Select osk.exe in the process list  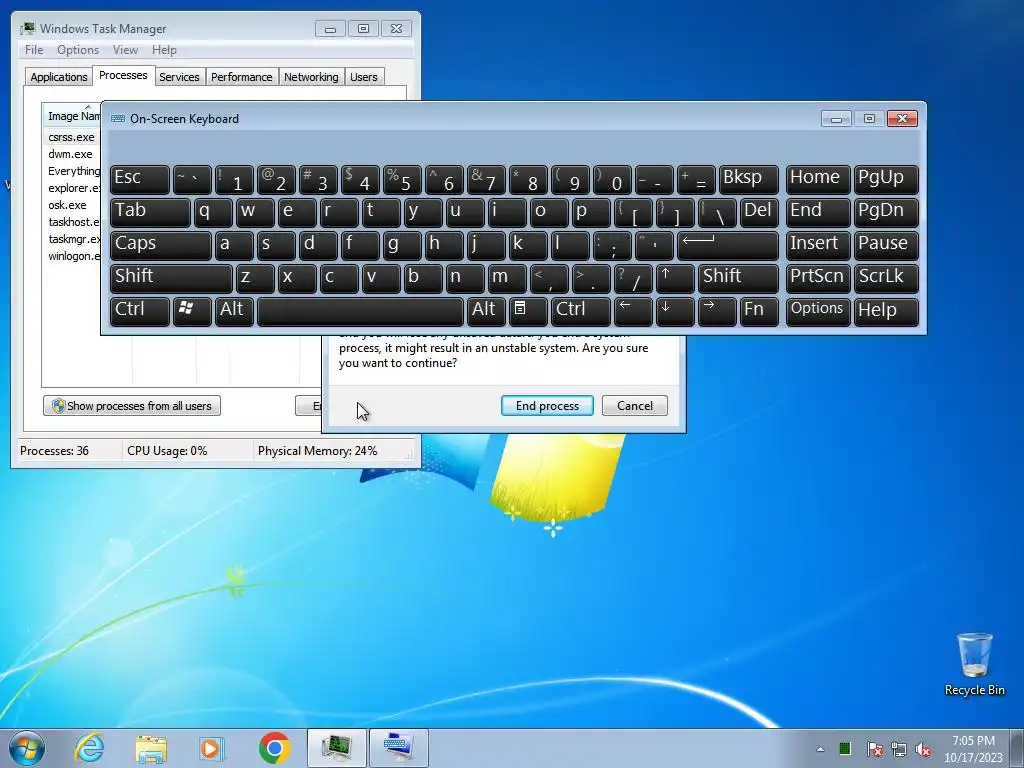[x=67, y=205]
